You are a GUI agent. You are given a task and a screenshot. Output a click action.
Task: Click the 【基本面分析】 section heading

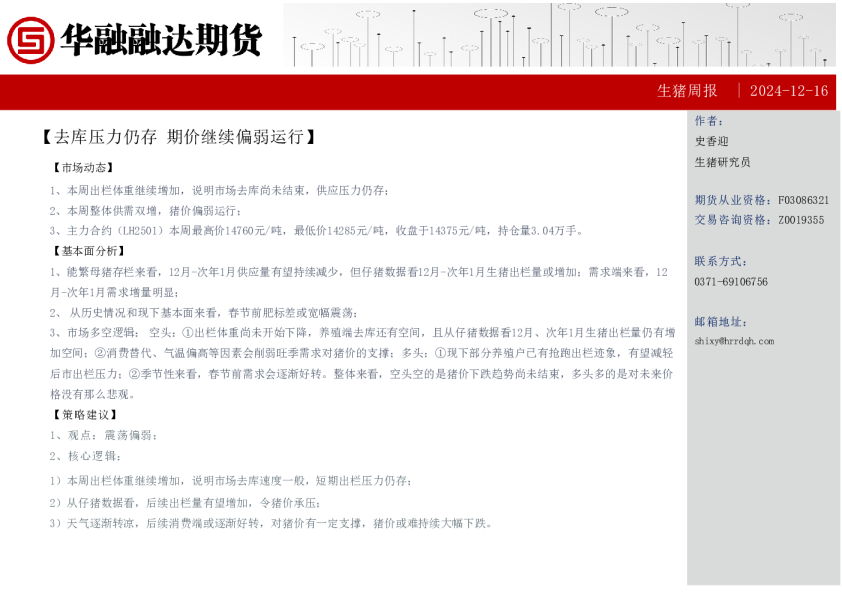(89, 251)
